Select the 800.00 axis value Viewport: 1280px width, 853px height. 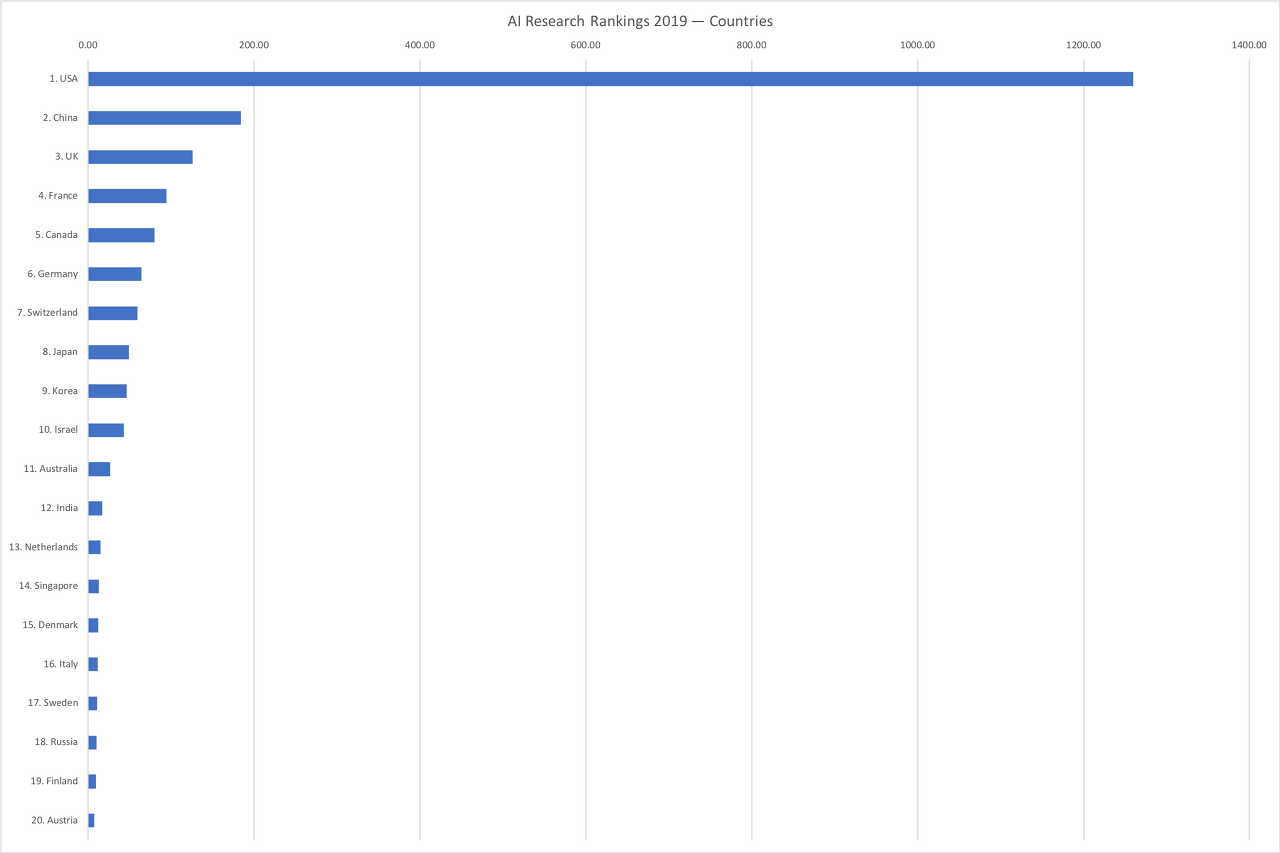[x=752, y=45]
